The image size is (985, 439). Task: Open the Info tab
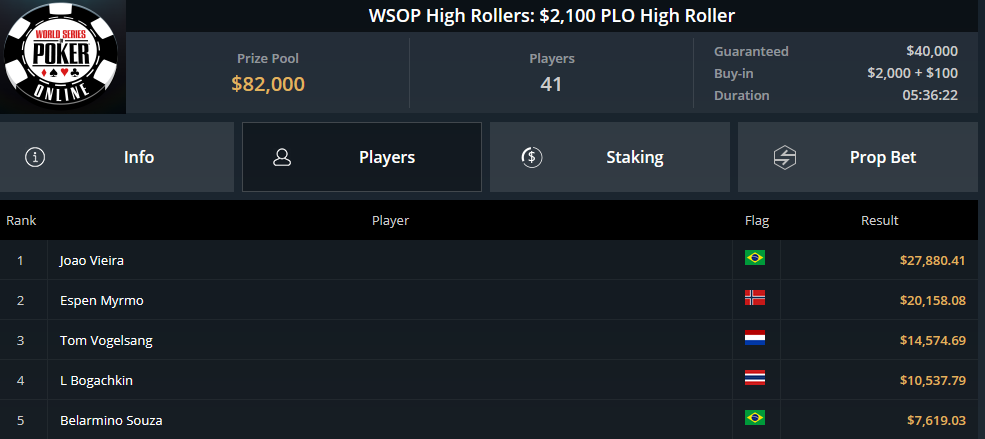pyautogui.click(x=117, y=157)
